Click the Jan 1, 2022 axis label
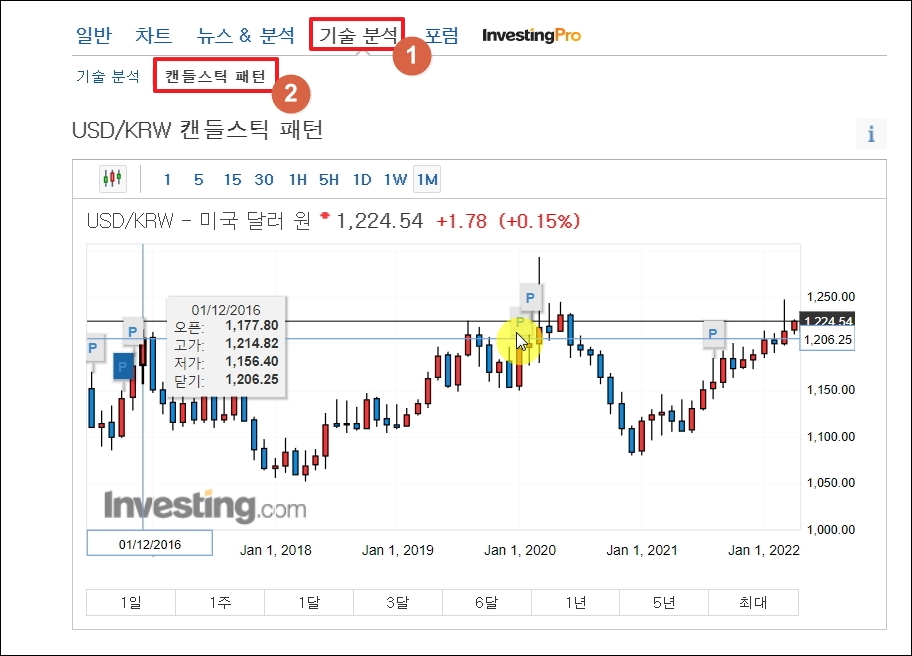Viewport: 912px width, 656px height. coord(764,550)
